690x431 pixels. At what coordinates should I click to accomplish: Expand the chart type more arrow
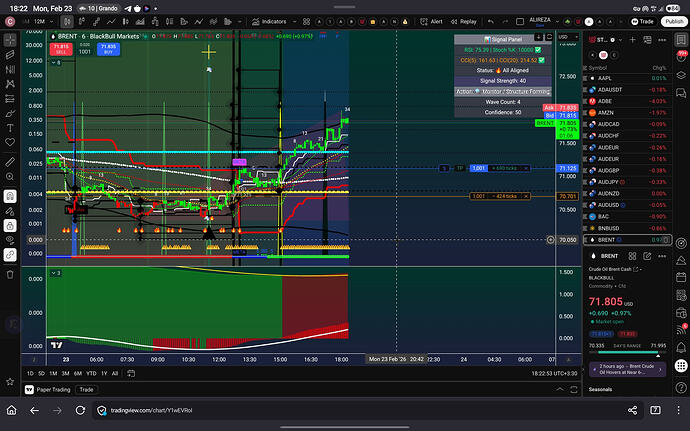(240, 22)
